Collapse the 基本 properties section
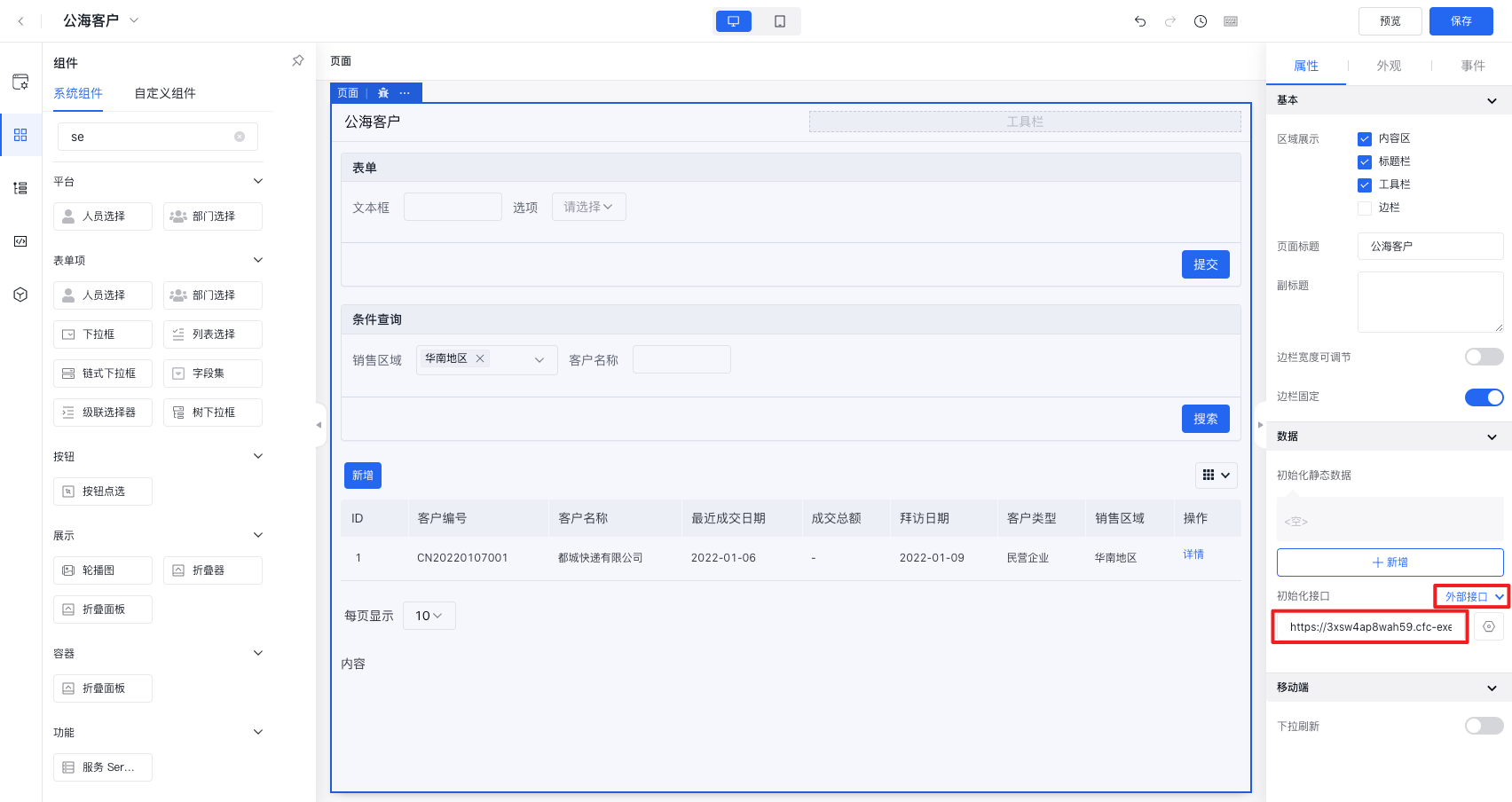Viewport: 1512px width, 802px height. tap(1492, 100)
